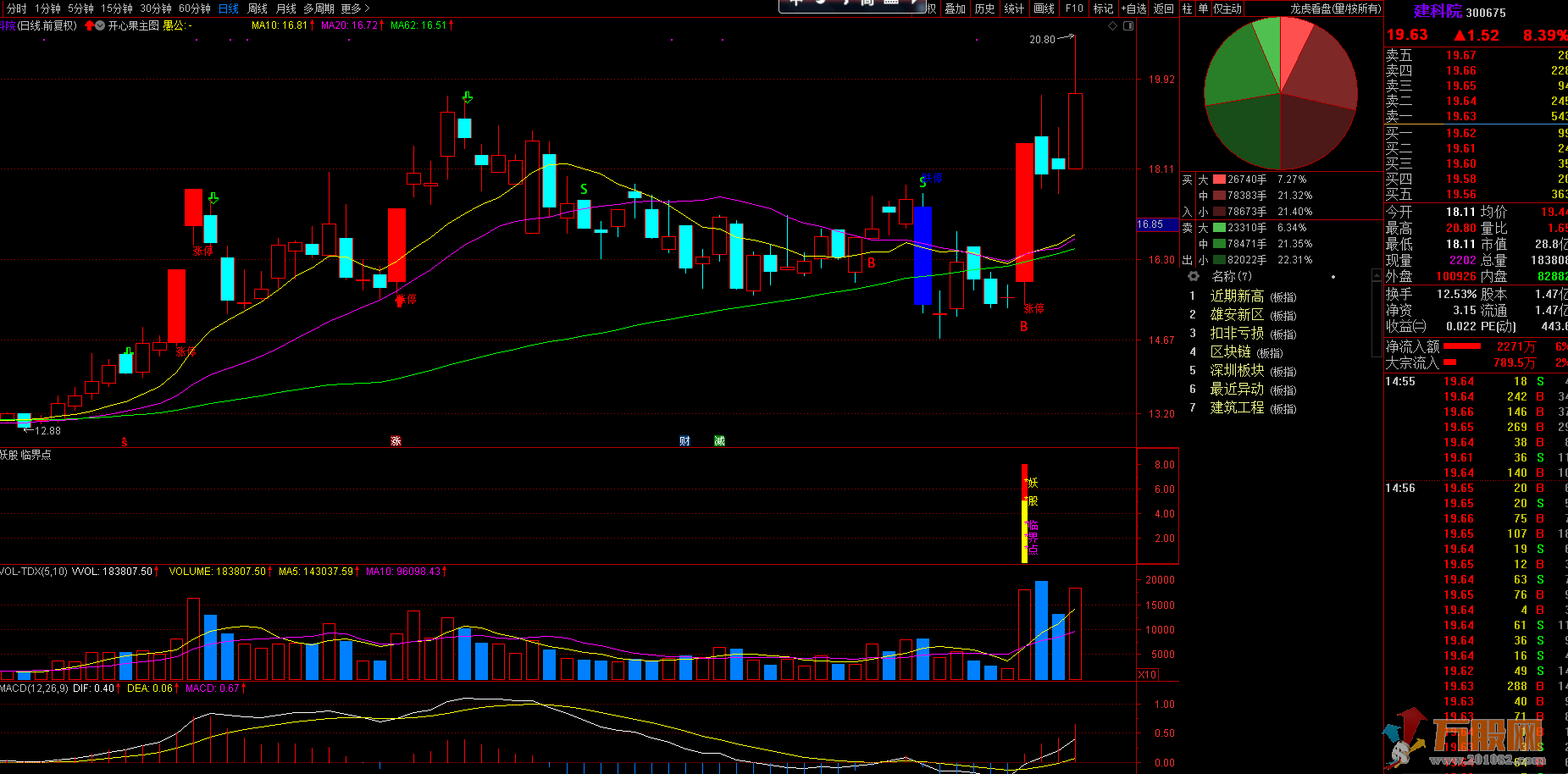Click the 建科院 stock name header

[x=1438, y=12]
